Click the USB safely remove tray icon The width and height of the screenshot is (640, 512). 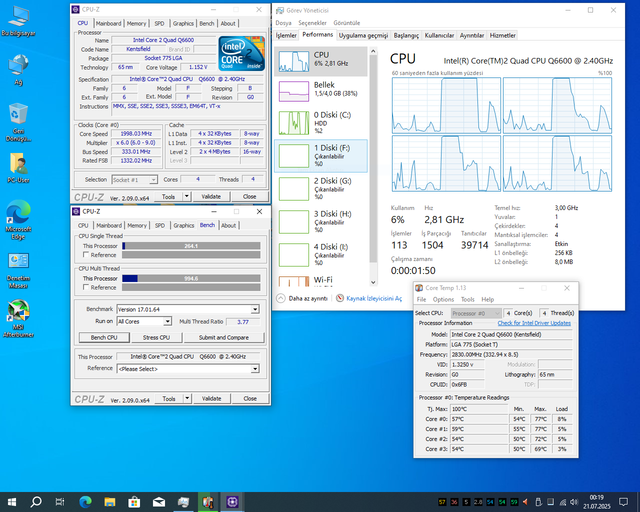click(538, 502)
